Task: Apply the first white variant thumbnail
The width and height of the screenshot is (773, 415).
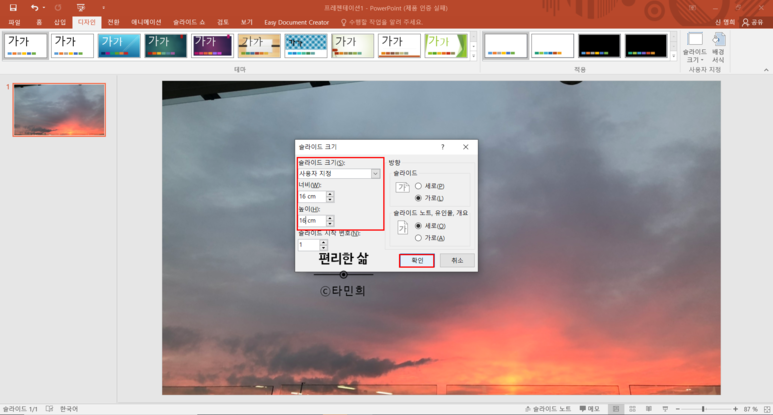Action: click(506, 46)
